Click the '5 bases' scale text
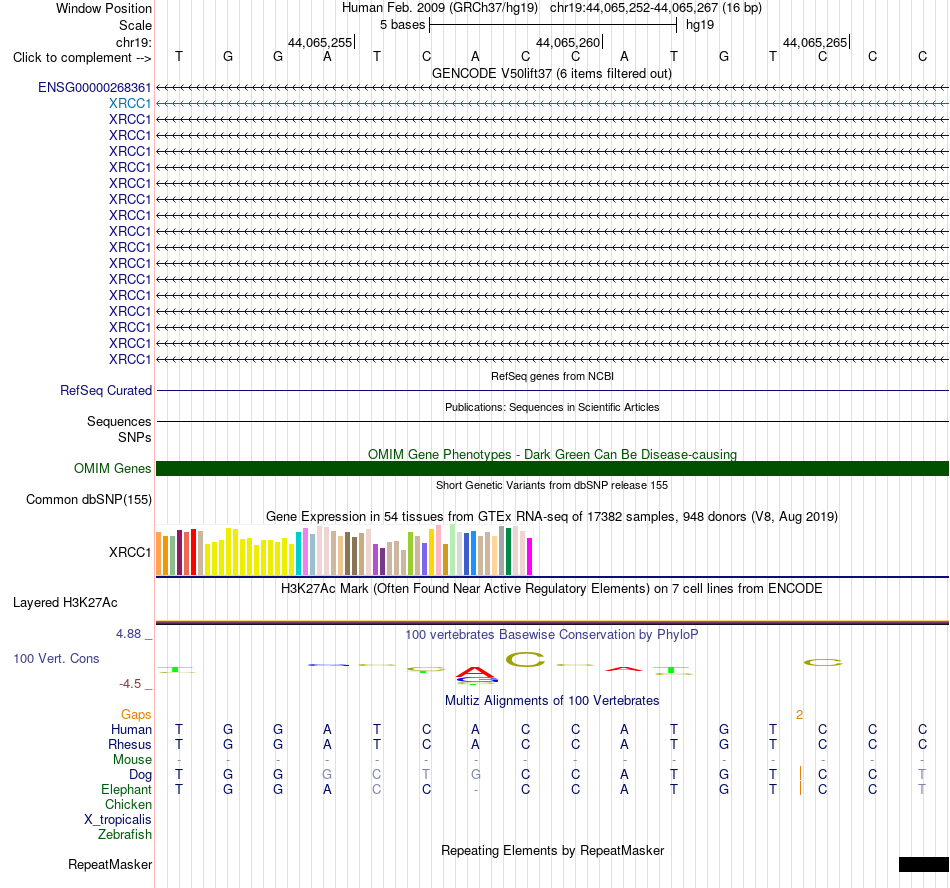The height and width of the screenshot is (888, 950). pos(402,25)
